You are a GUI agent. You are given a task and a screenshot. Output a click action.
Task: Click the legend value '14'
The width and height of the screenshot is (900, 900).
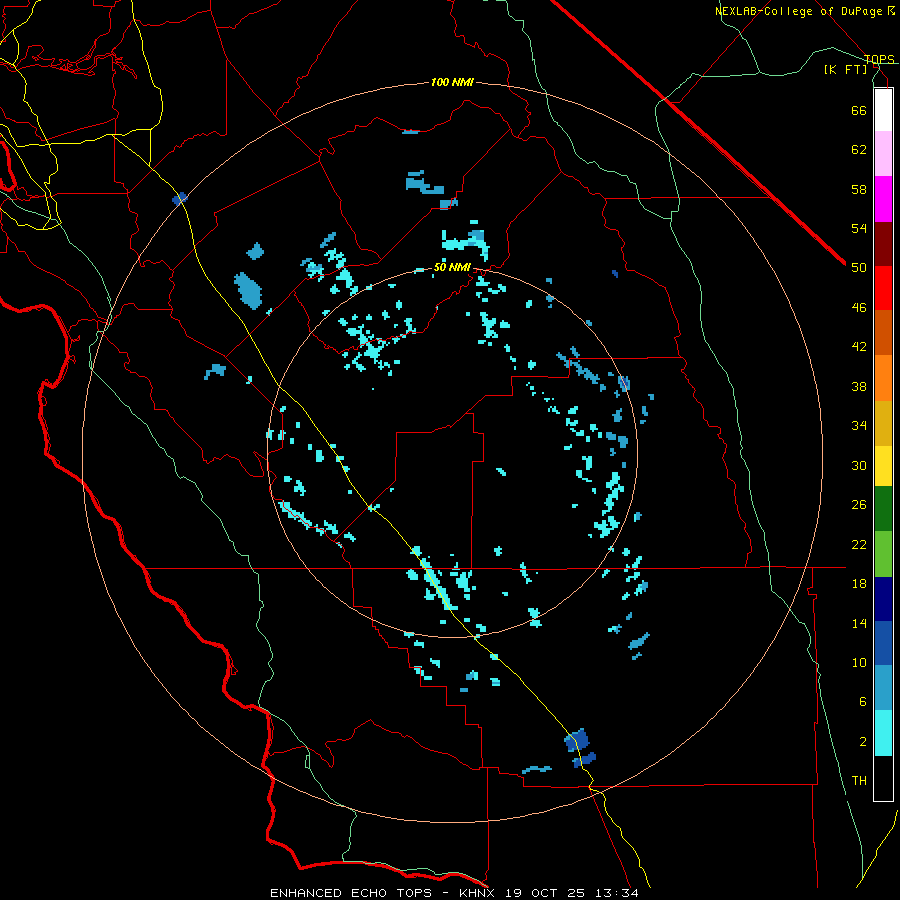[x=859, y=623]
